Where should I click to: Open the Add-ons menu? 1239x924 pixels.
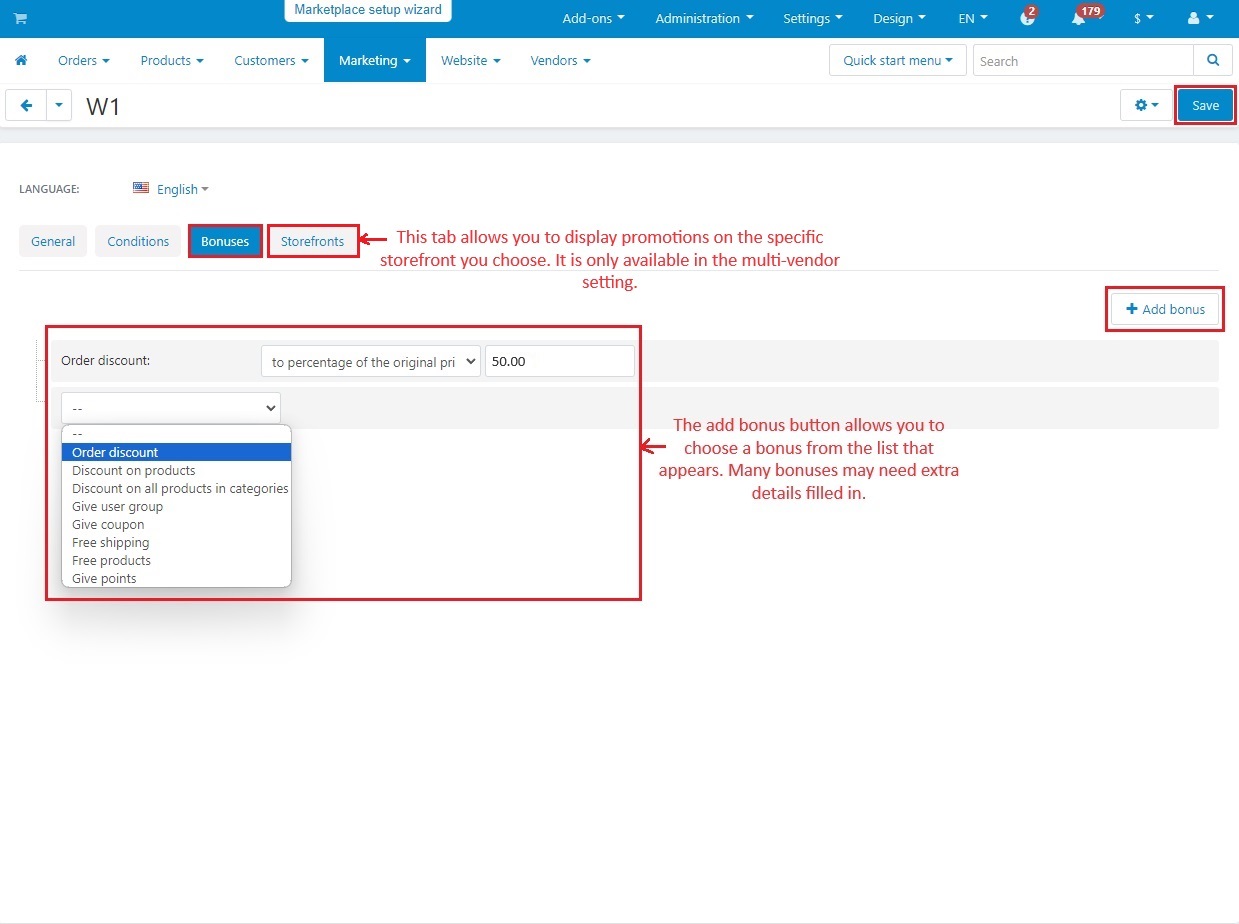click(x=593, y=18)
